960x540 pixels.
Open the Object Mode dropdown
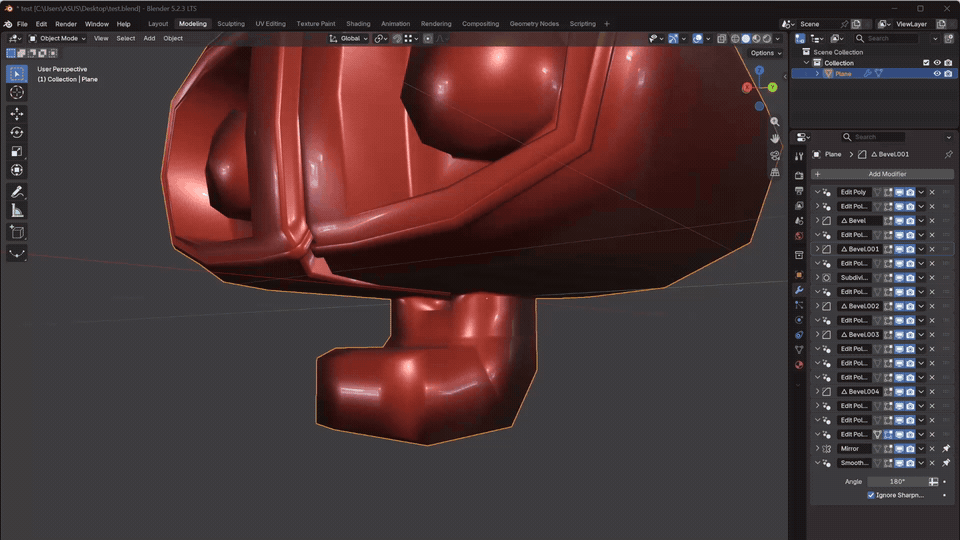click(57, 39)
